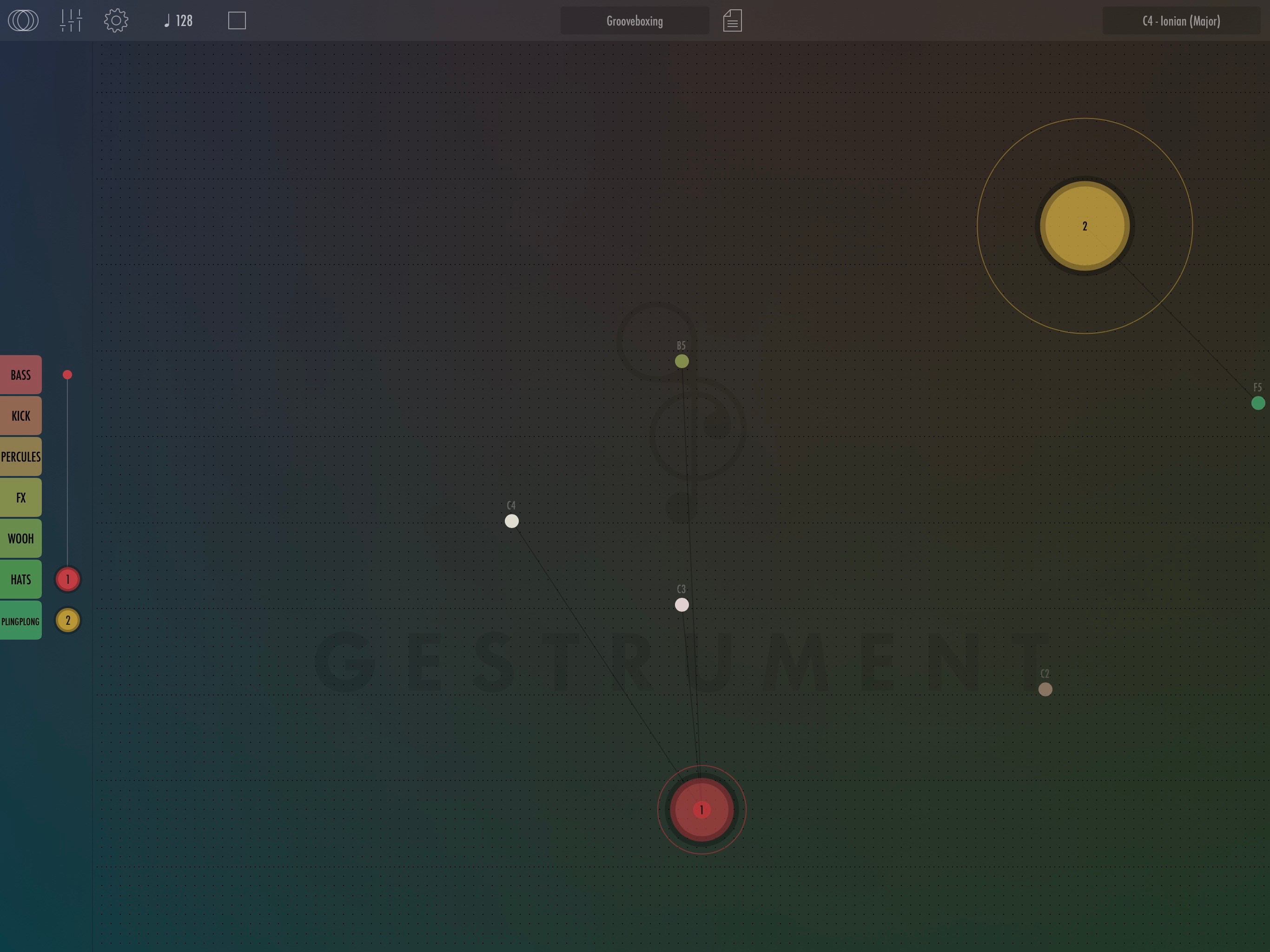1270x952 pixels.
Task: Toggle red cursor 1 beside HATS
Action: (68, 579)
